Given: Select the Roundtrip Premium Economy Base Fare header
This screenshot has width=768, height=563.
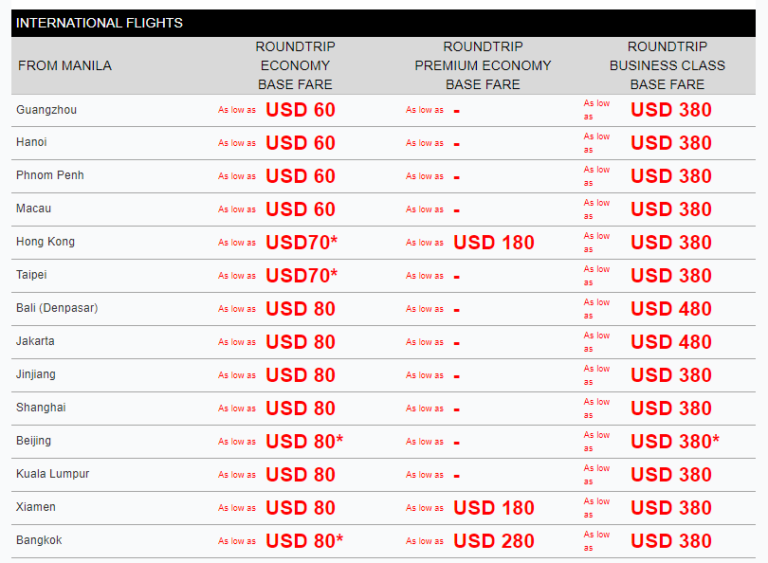Looking at the screenshot, I should tap(483, 65).
